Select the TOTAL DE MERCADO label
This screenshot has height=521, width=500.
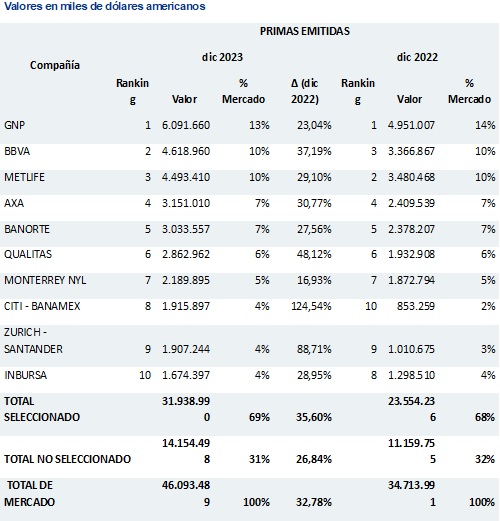coord(30,493)
